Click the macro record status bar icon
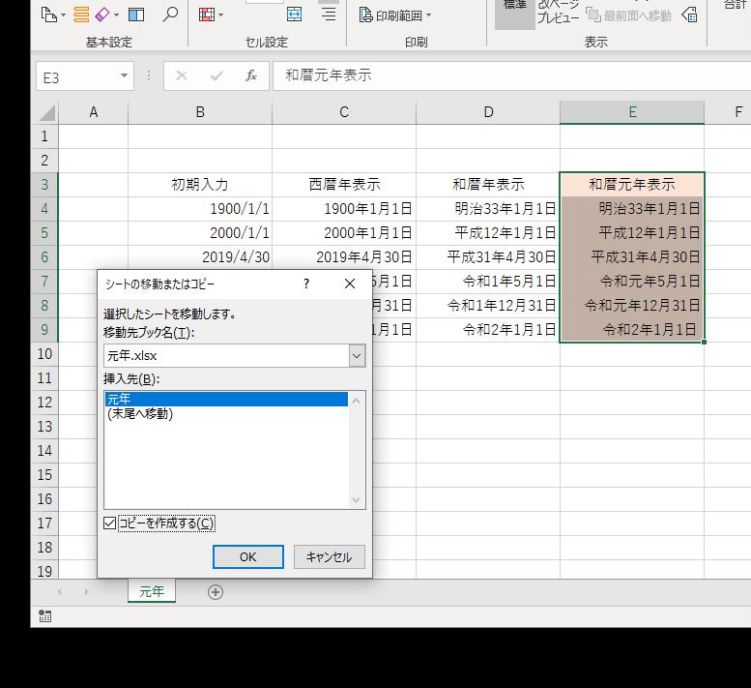The height and width of the screenshot is (688, 751). [45, 616]
